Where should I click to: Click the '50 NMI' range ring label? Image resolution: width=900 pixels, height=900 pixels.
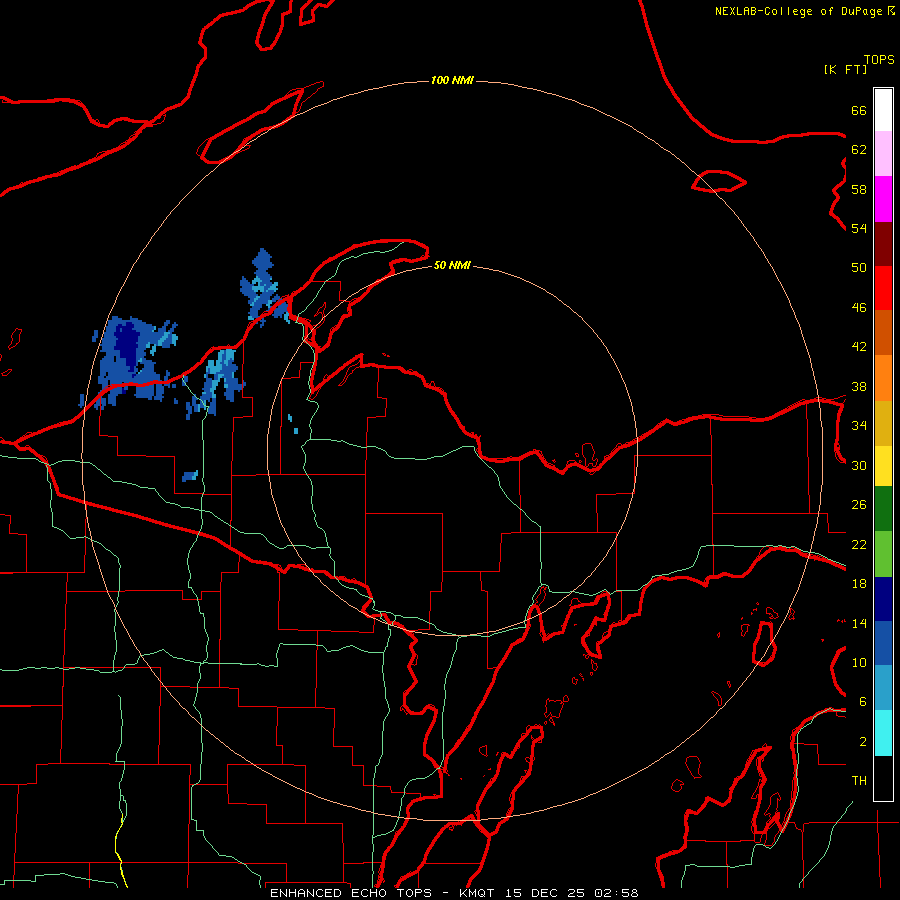click(x=452, y=265)
